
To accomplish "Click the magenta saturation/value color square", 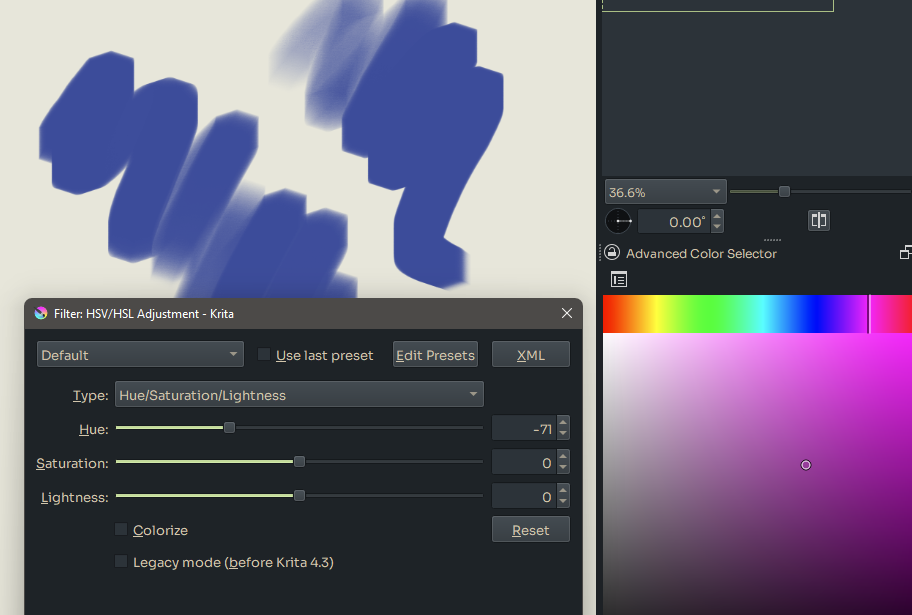I will 757,474.
